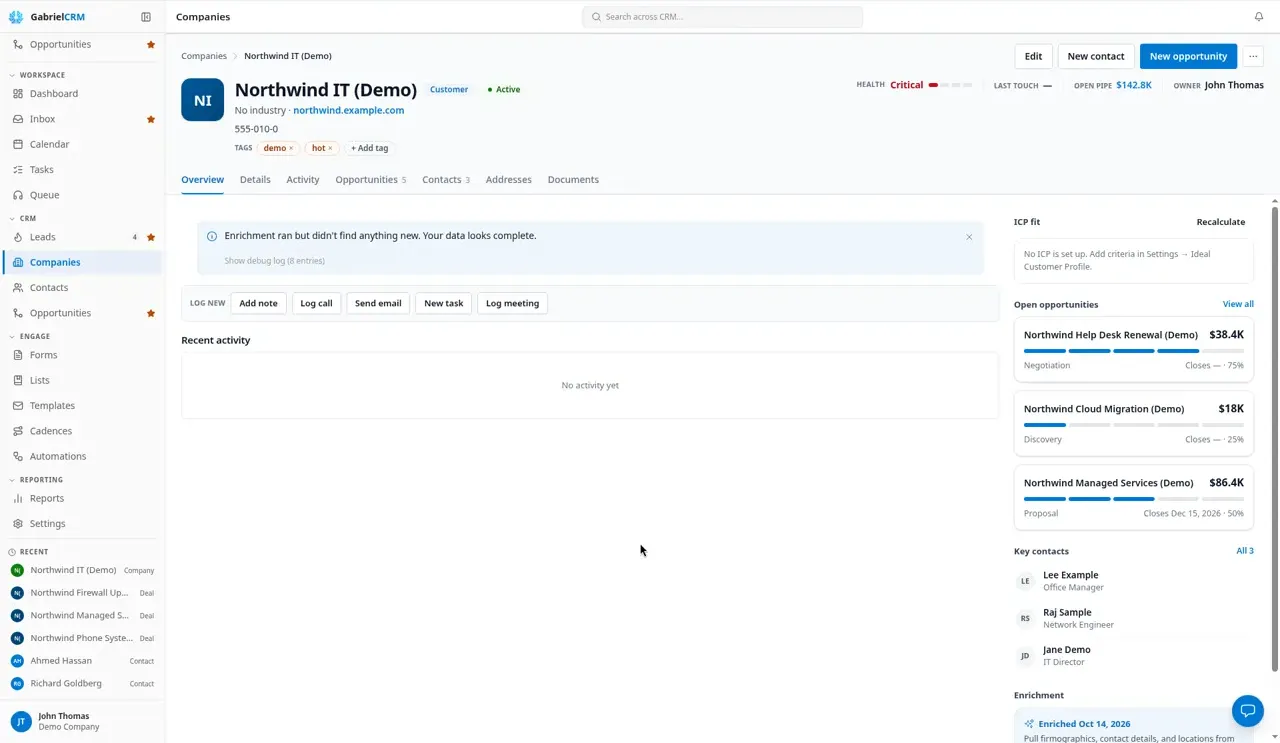
Task: Click the Lists sidebar icon
Action: tap(18, 380)
